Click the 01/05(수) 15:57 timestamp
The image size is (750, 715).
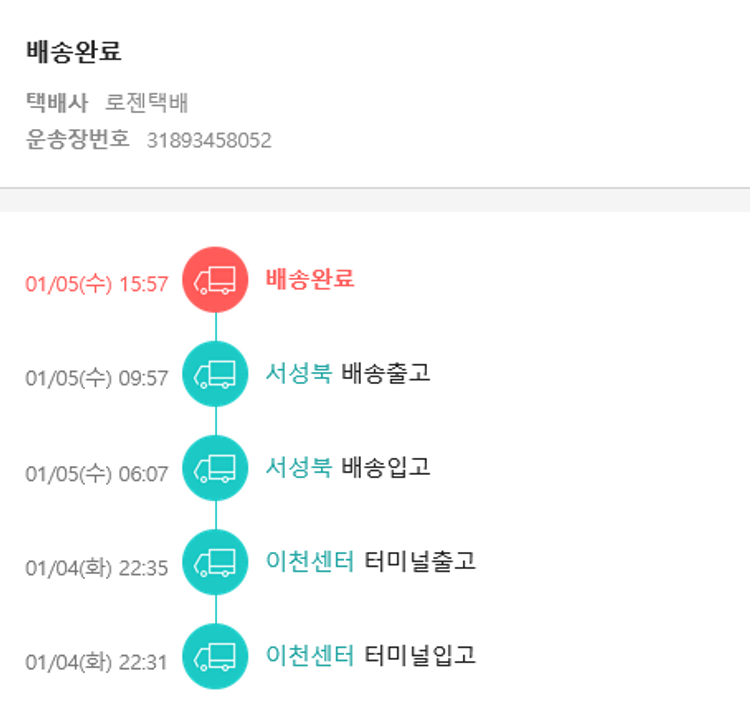97,283
